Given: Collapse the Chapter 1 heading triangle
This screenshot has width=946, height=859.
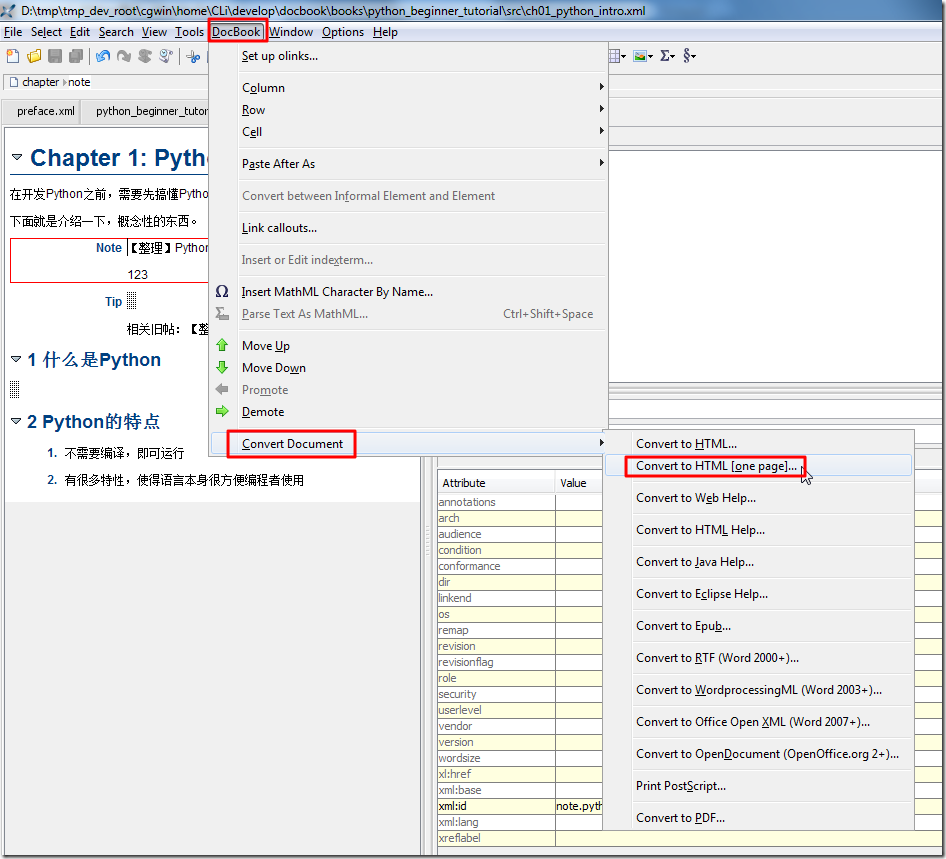Looking at the screenshot, I should pos(17,157).
